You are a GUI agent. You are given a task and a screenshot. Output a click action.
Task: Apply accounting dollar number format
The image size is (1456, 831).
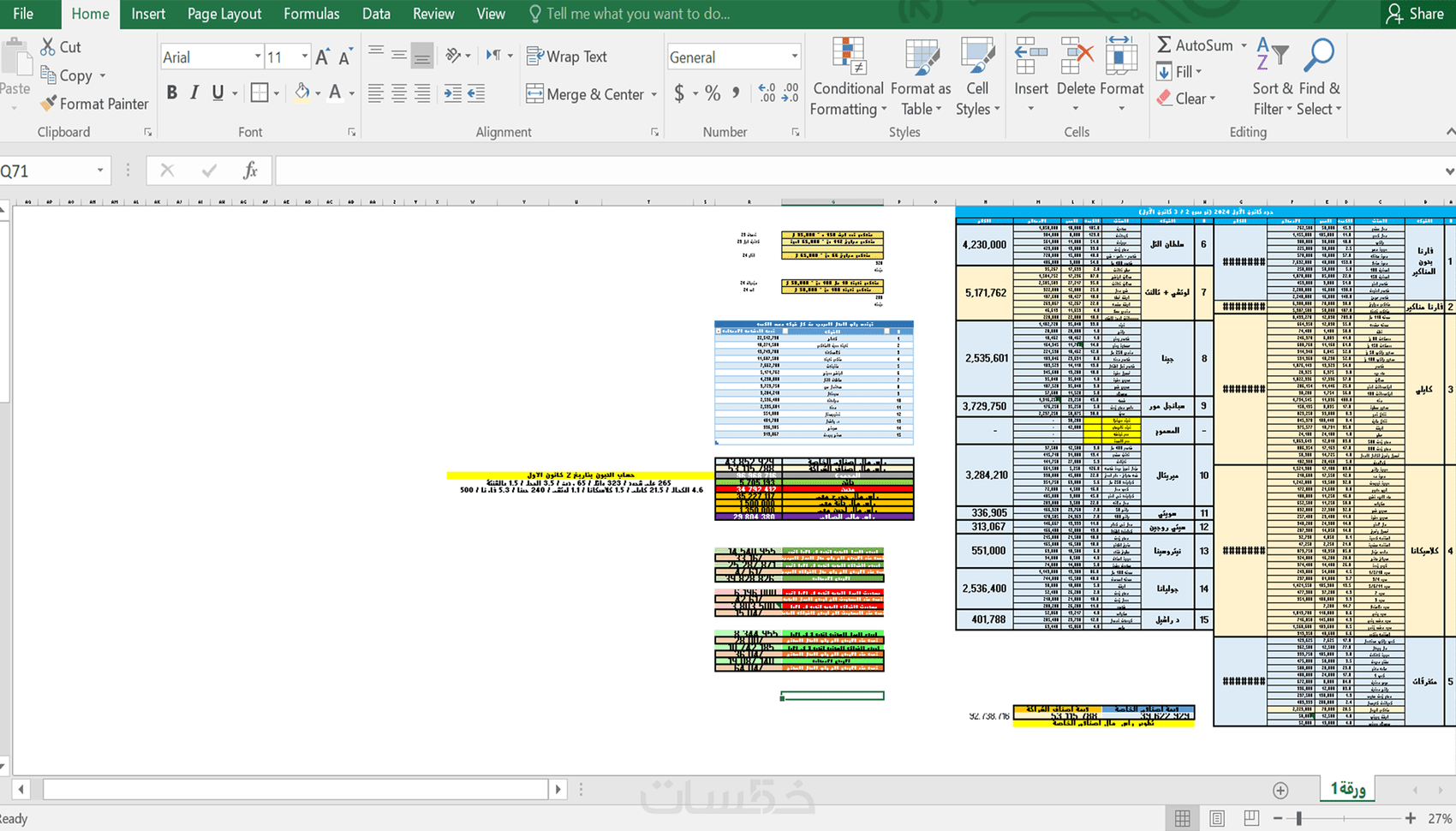(679, 93)
